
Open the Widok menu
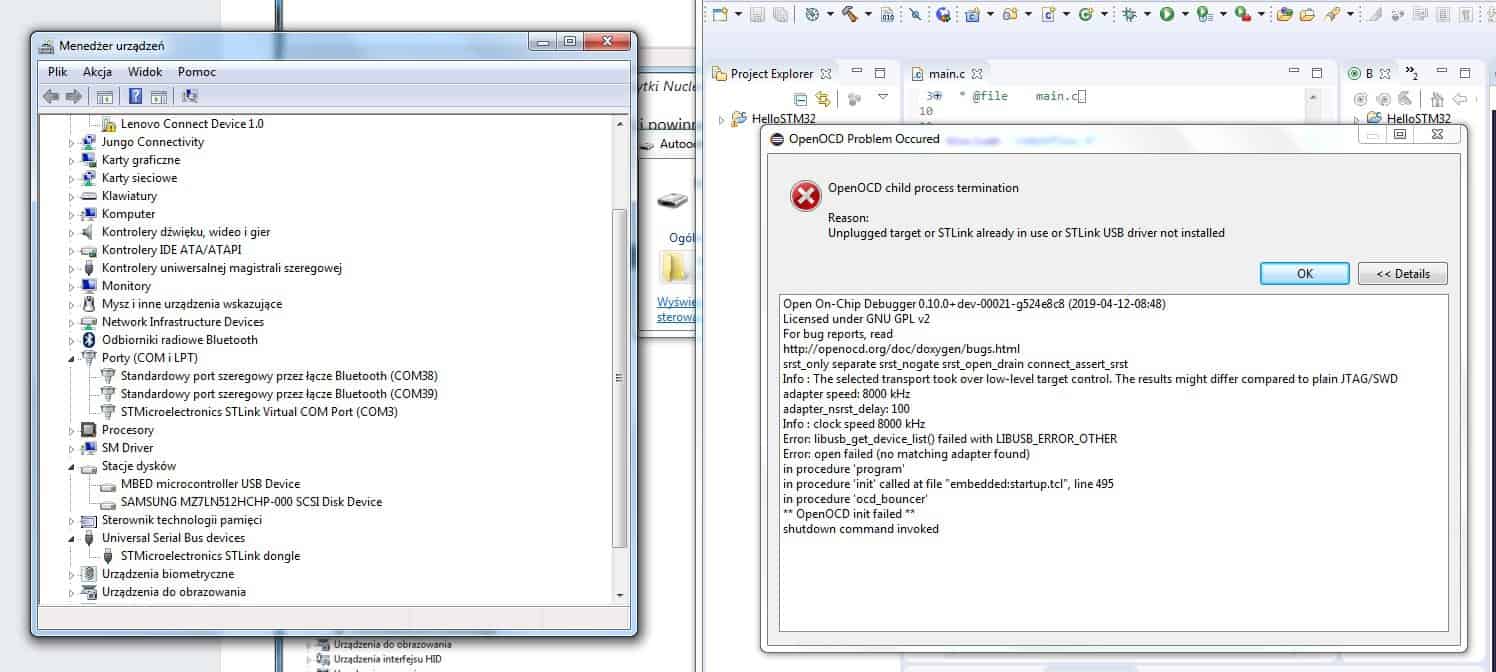(145, 72)
